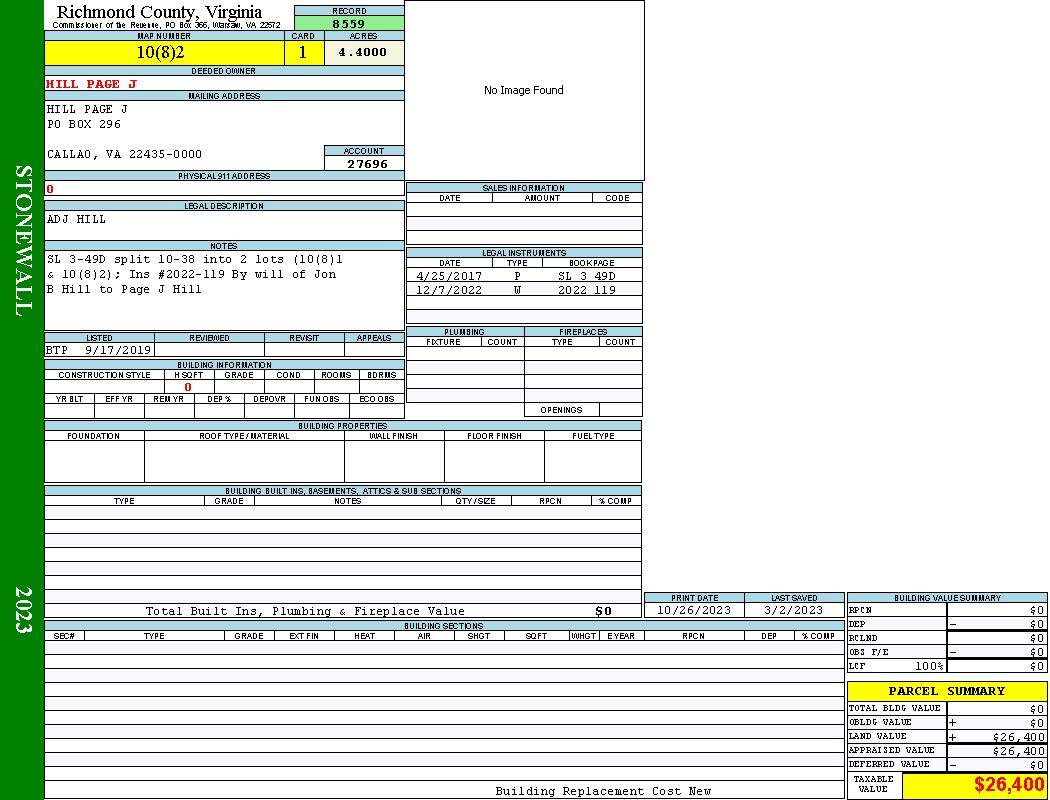This screenshot has height=800, width=1050.
Task: Click the yellow Parcel Summary header
Action: tap(946, 691)
